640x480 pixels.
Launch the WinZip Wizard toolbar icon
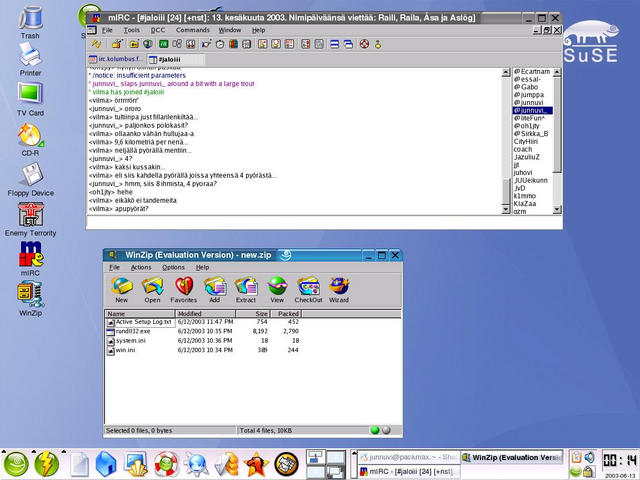tap(339, 289)
